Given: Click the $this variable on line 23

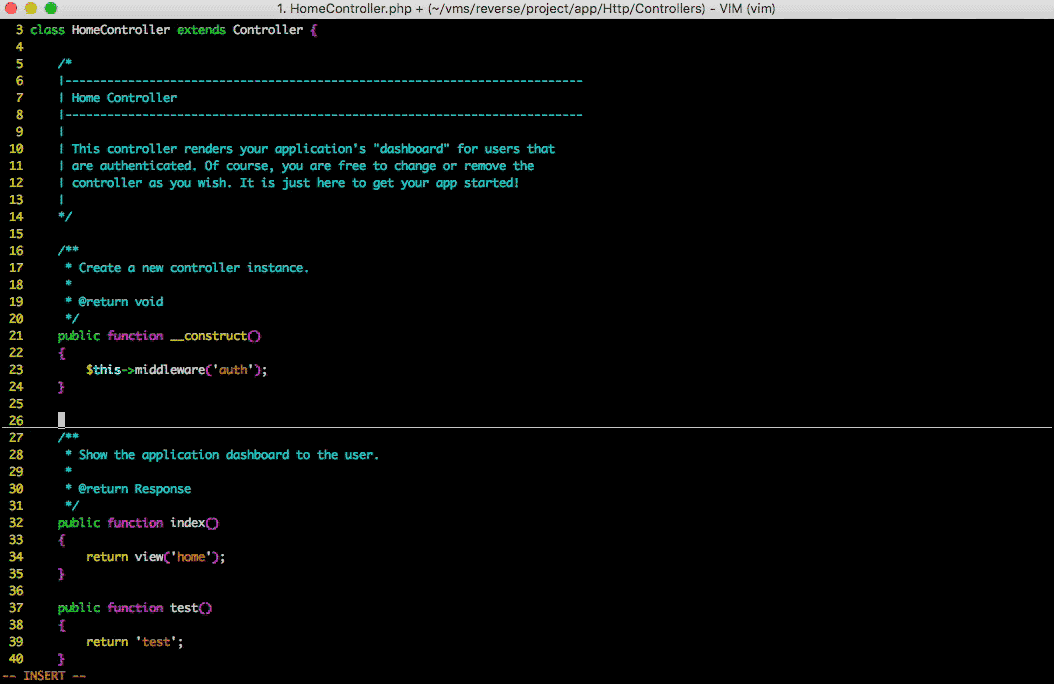Looking at the screenshot, I should pos(103,370).
